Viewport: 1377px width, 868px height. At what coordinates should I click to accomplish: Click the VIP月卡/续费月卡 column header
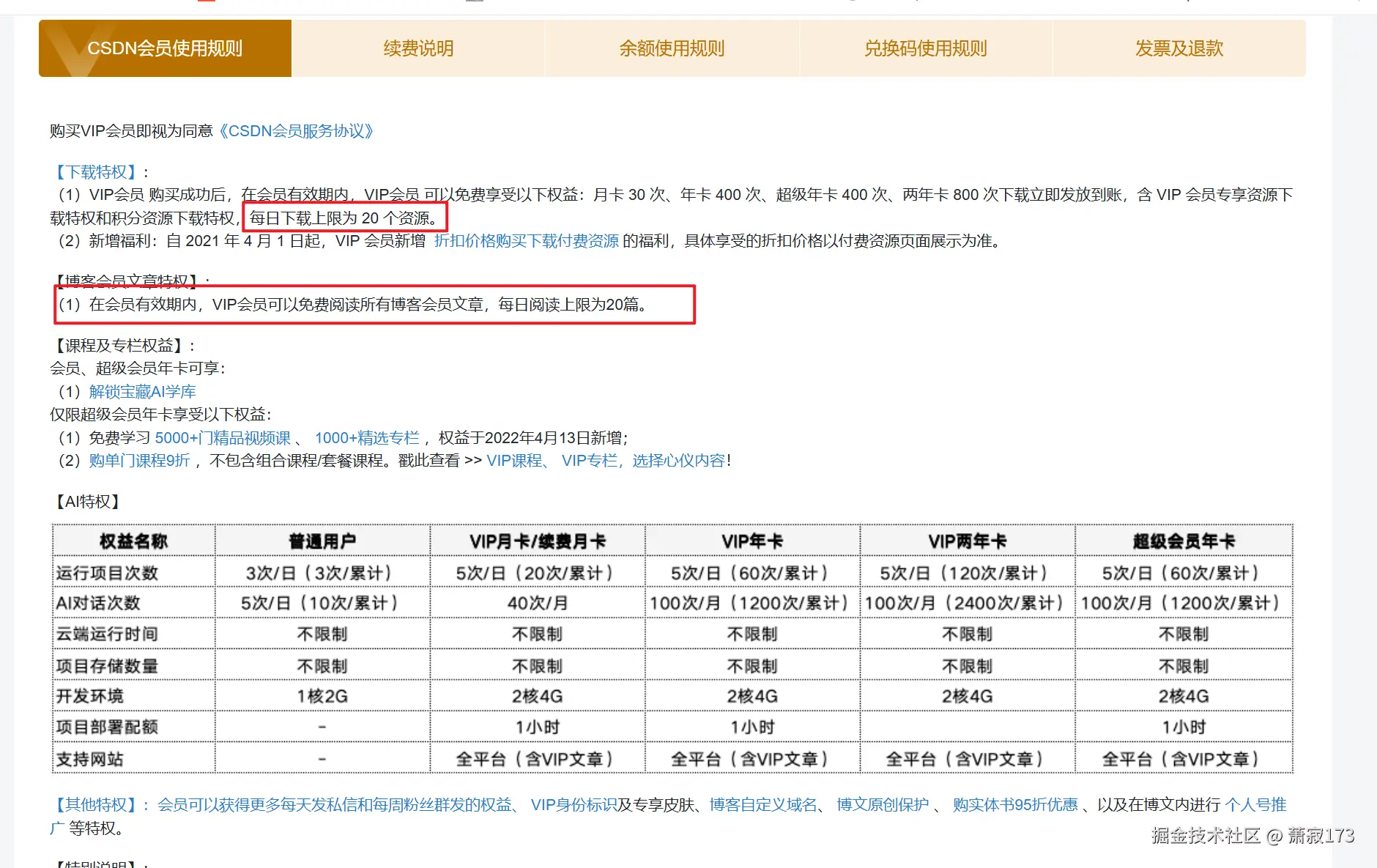click(x=538, y=541)
